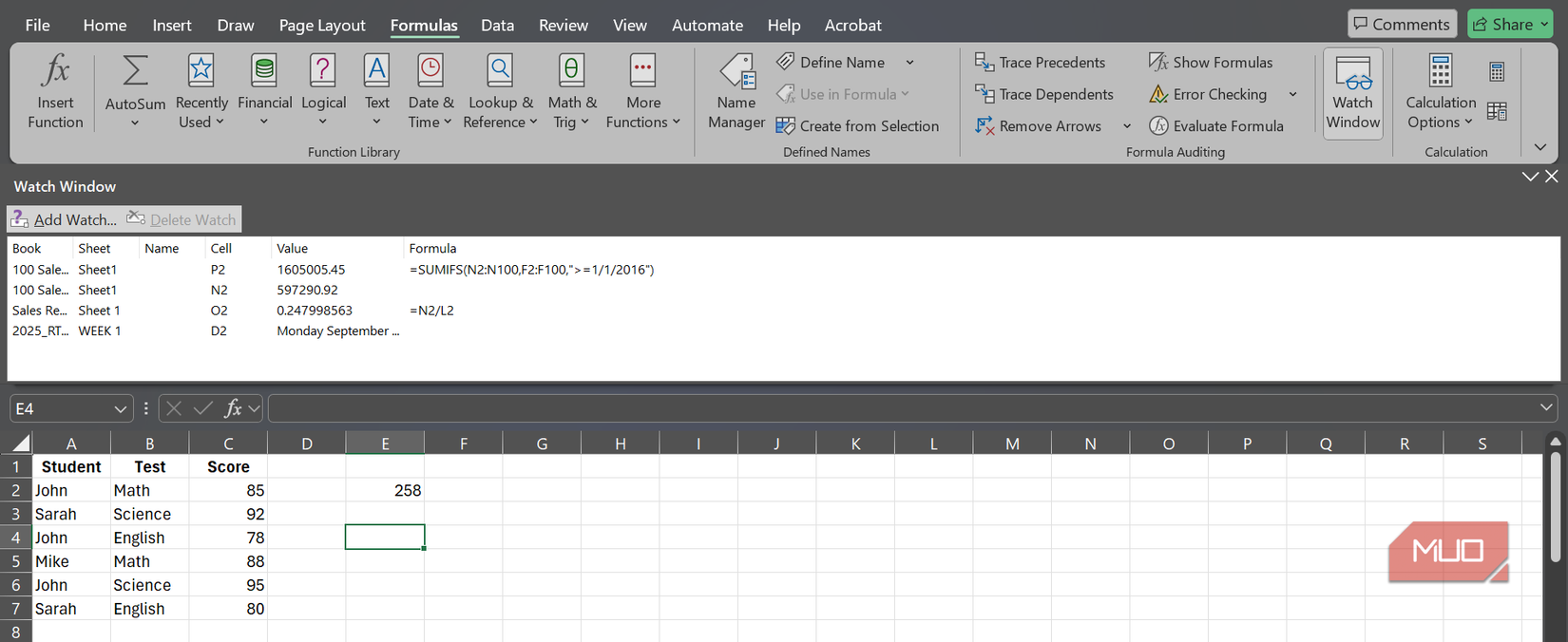The image size is (1568, 642).
Task: Open the Share dropdown arrow
Action: (1544, 25)
